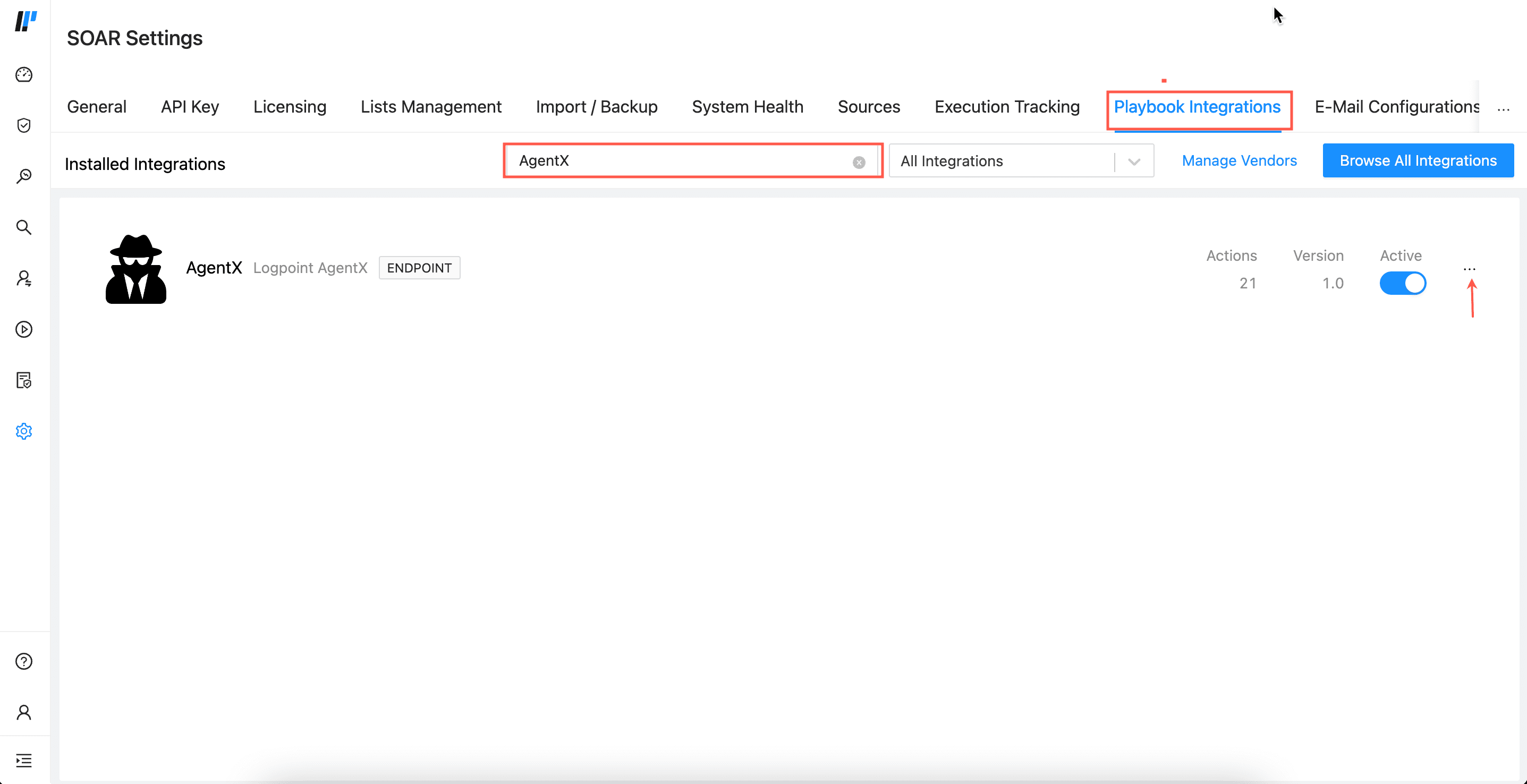Expand the tab overflow ellipsis menu
Screen dimensions: 1527x784
(x=1503, y=109)
